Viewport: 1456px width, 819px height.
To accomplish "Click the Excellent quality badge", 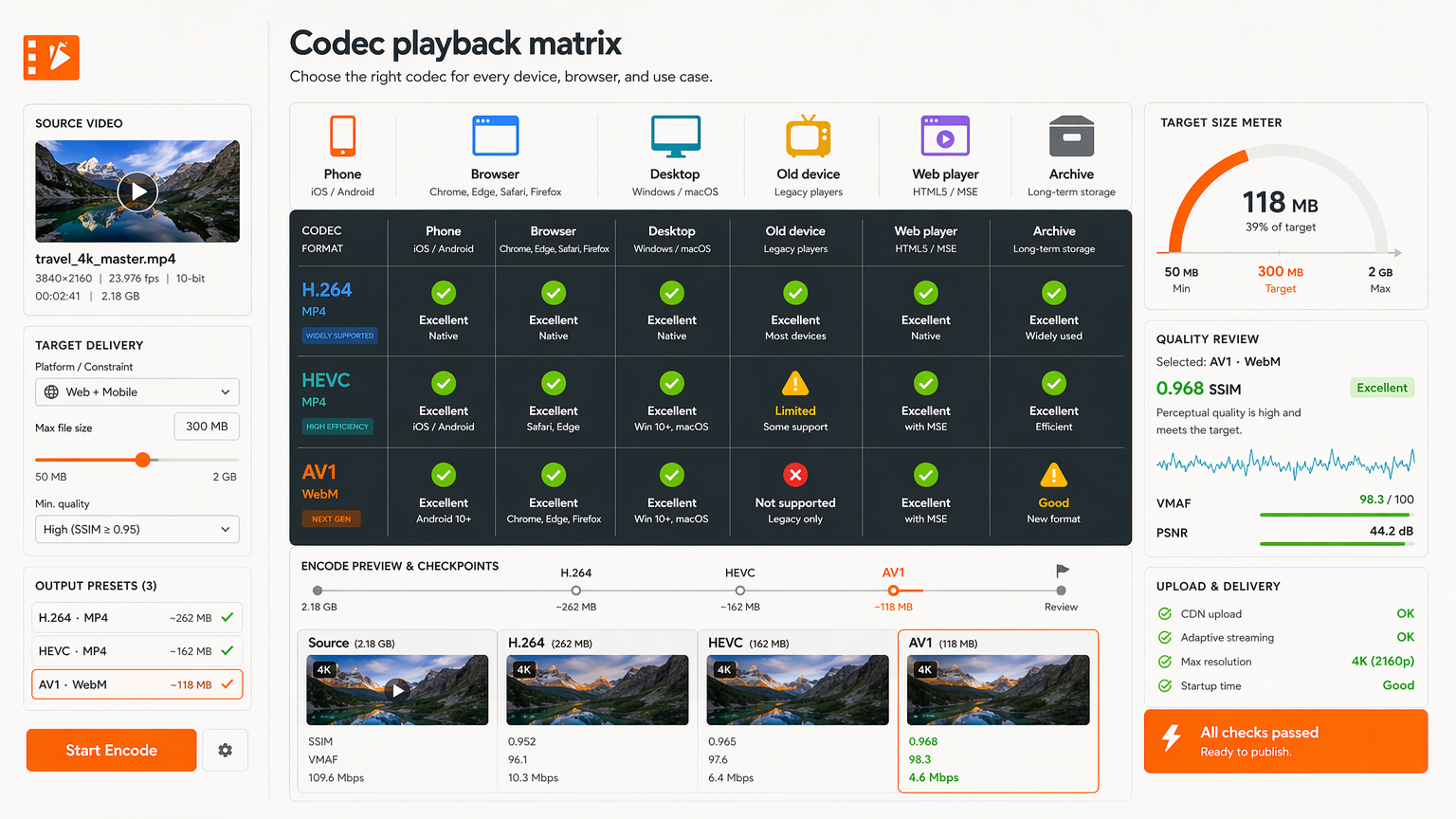I will click(1382, 388).
